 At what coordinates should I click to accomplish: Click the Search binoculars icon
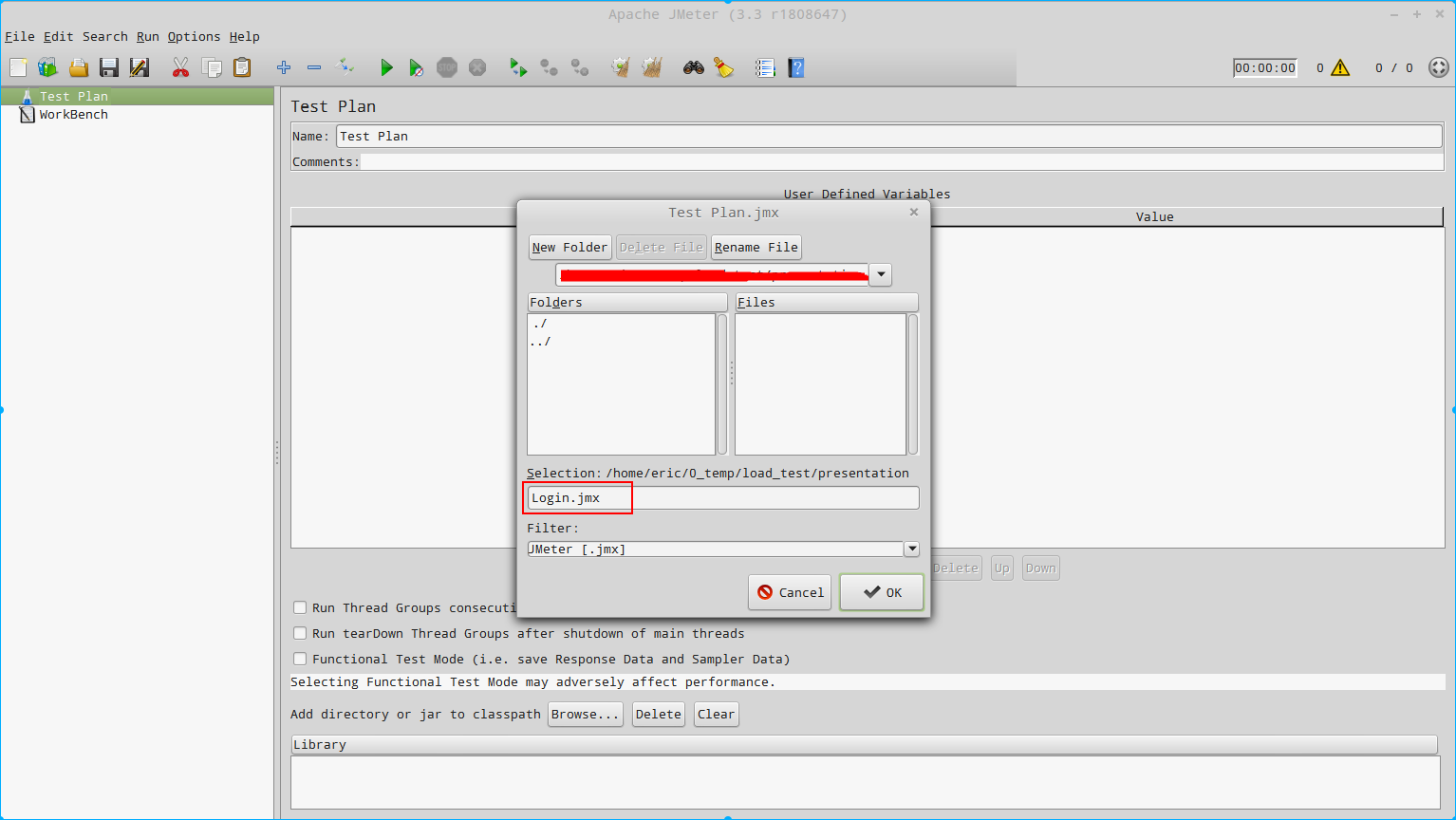tap(694, 67)
